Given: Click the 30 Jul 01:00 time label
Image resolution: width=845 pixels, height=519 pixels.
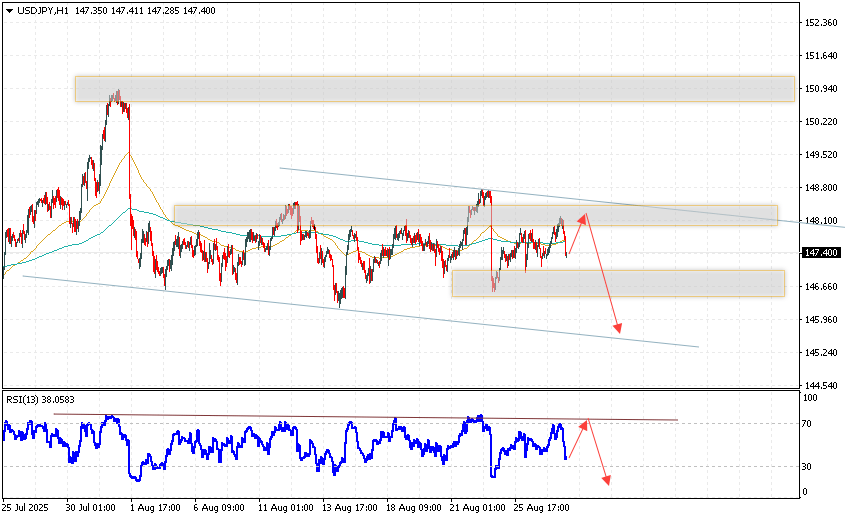Looking at the screenshot, I should coord(91,508).
